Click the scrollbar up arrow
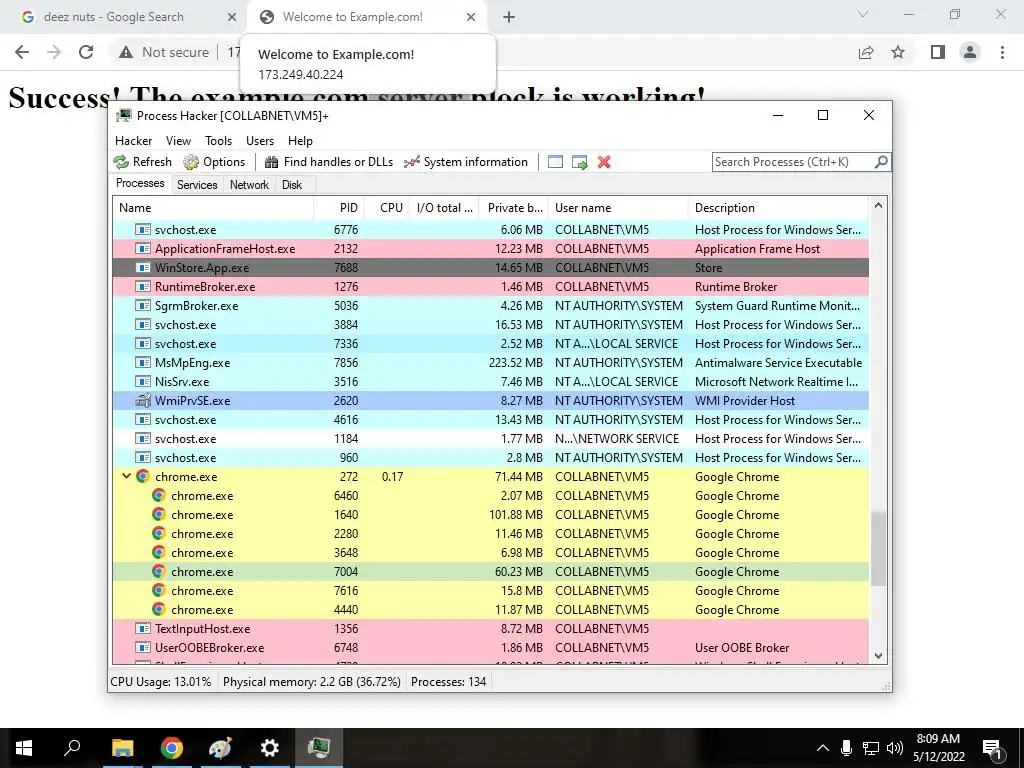Image resolution: width=1024 pixels, height=768 pixels. click(x=878, y=206)
